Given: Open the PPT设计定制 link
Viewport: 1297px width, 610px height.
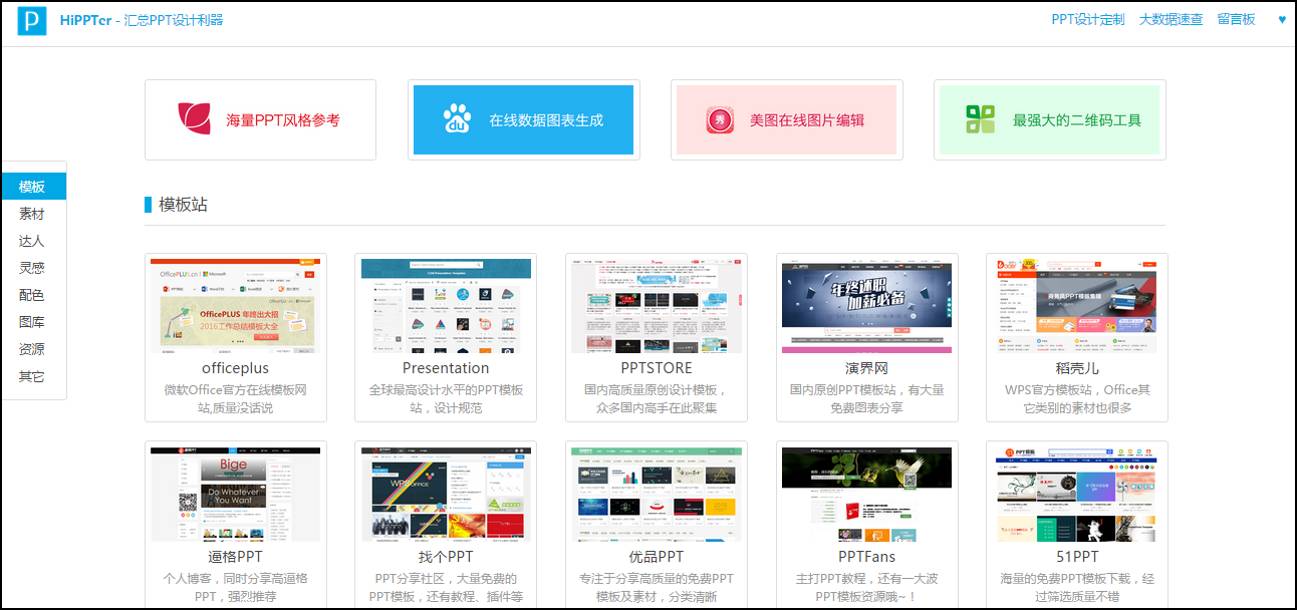Looking at the screenshot, I should coord(1086,19).
